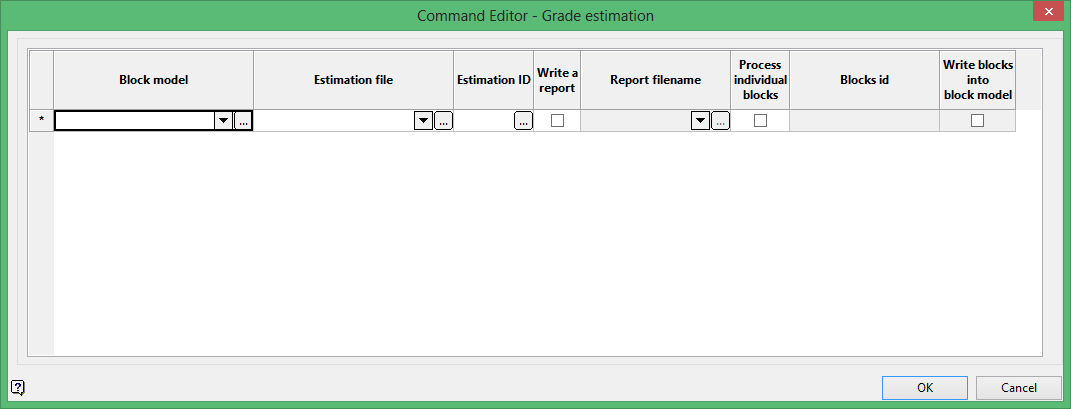Select the new row asterisk marker
Image resolution: width=1071 pixels, height=409 pixels.
[41, 121]
